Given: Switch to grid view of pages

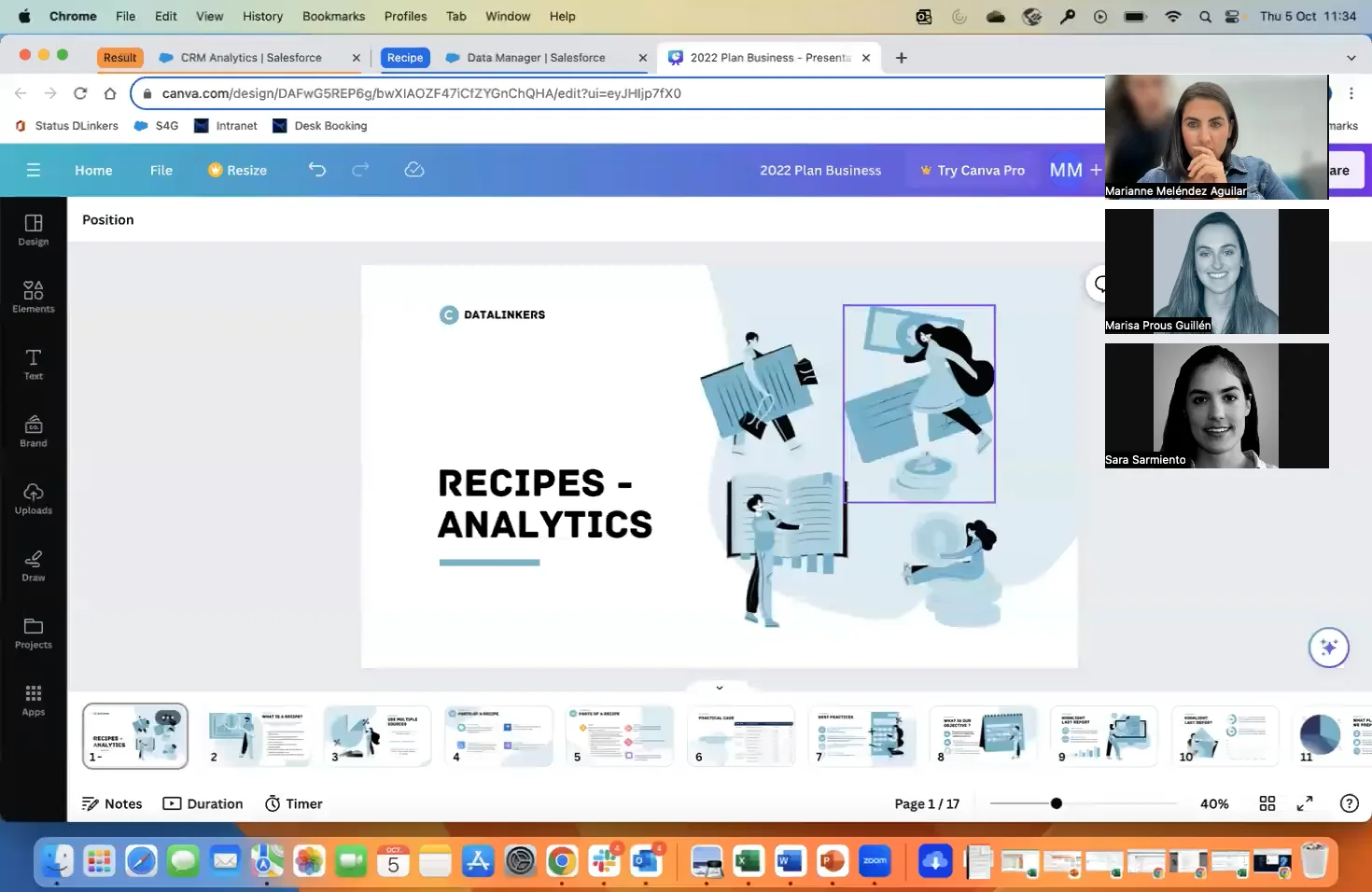Looking at the screenshot, I should coord(1267,803).
